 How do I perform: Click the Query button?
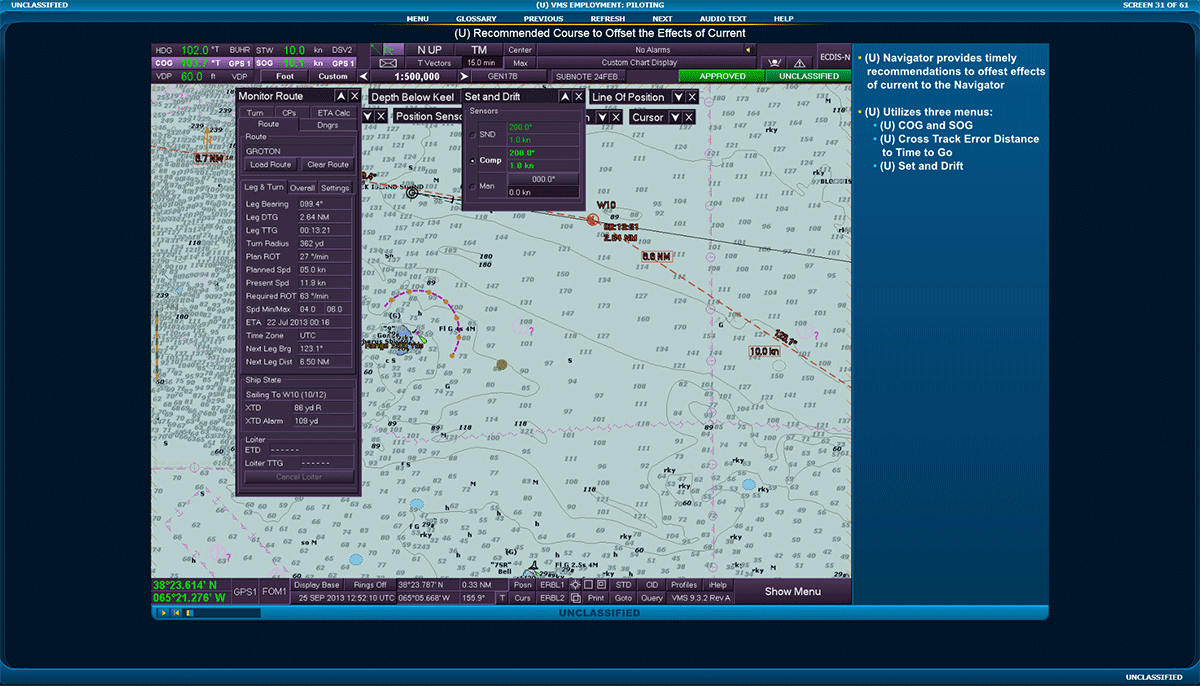[652, 598]
